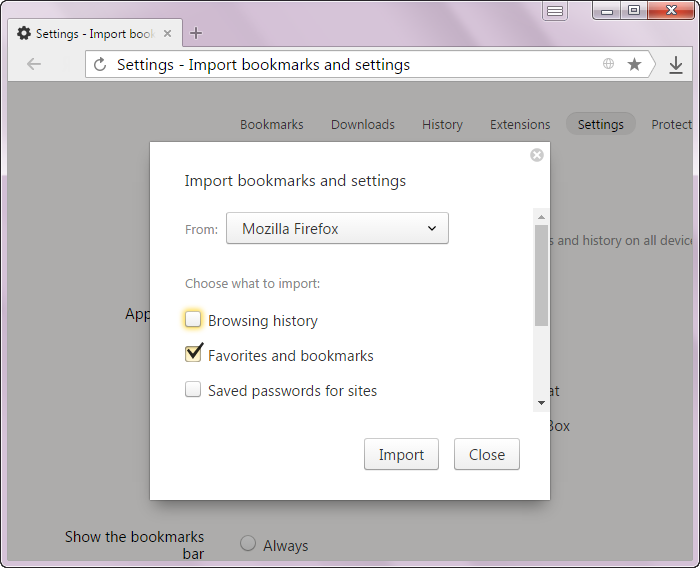Open the Extensions section
Viewport: 700px width, 568px height.
(x=520, y=125)
